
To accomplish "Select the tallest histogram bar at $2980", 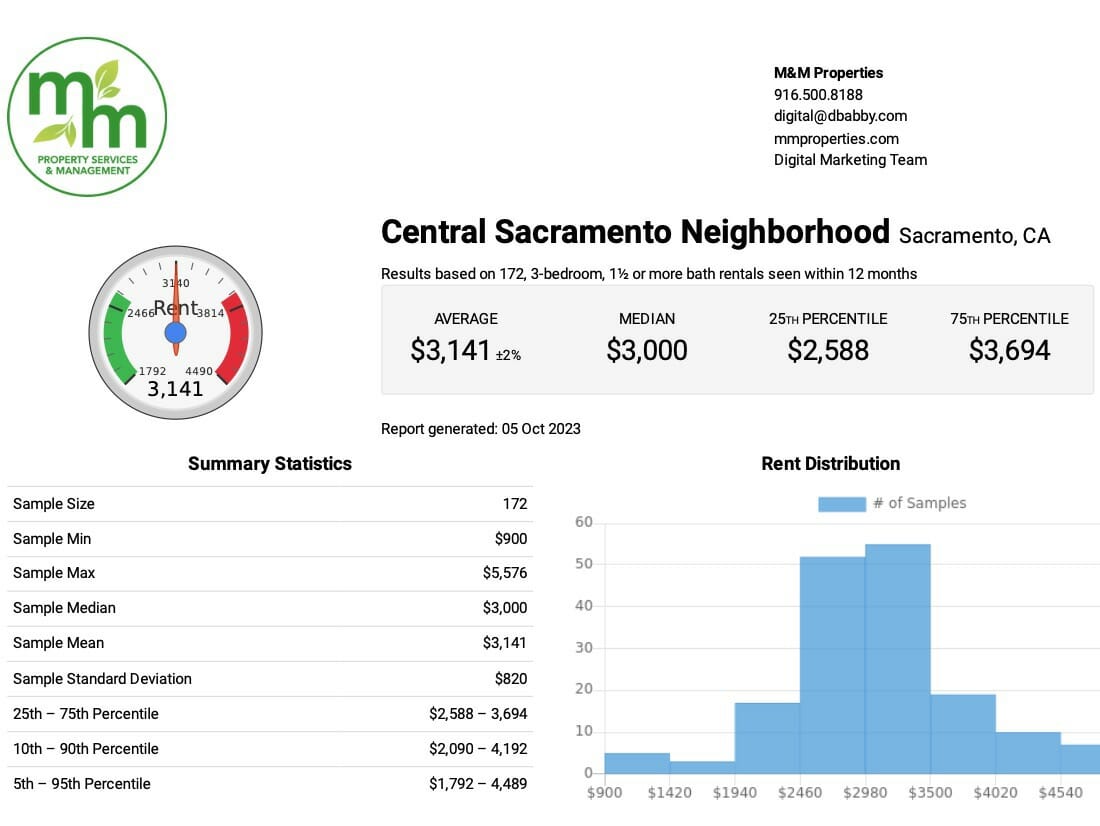I will 897,660.
